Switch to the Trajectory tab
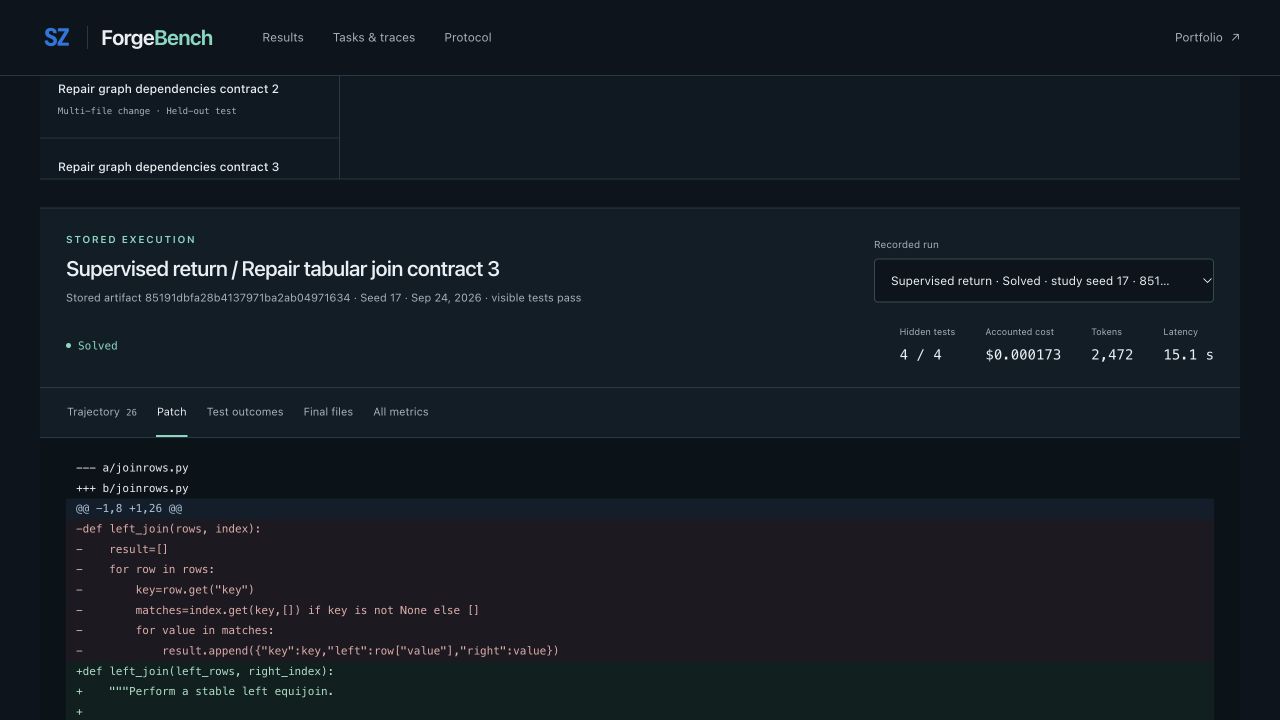1280x720 pixels. point(102,412)
